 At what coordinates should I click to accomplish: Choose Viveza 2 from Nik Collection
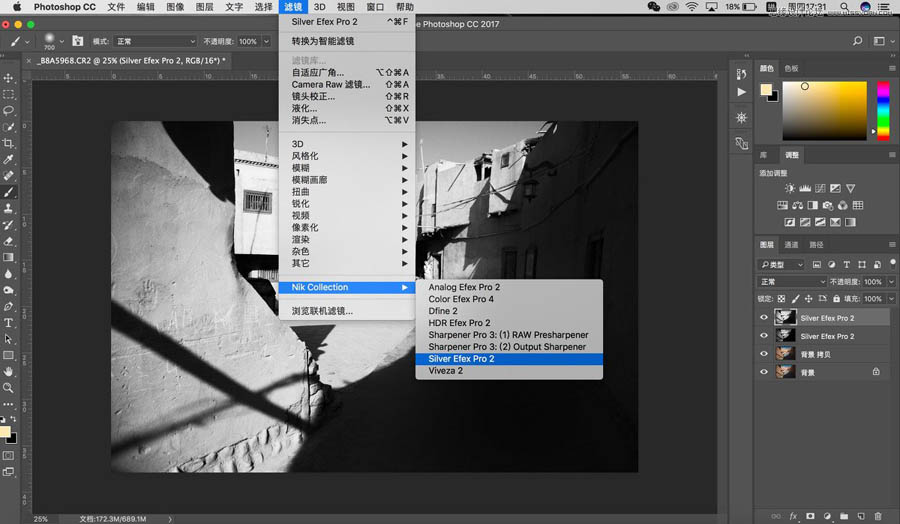tap(509, 371)
